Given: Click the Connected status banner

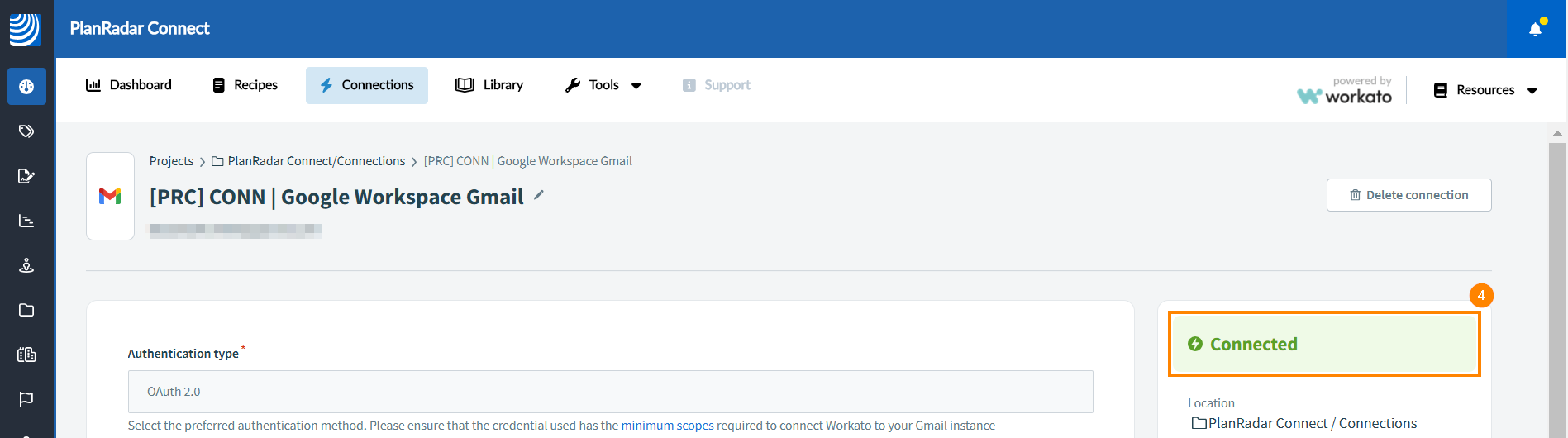Looking at the screenshot, I should coord(1324,344).
